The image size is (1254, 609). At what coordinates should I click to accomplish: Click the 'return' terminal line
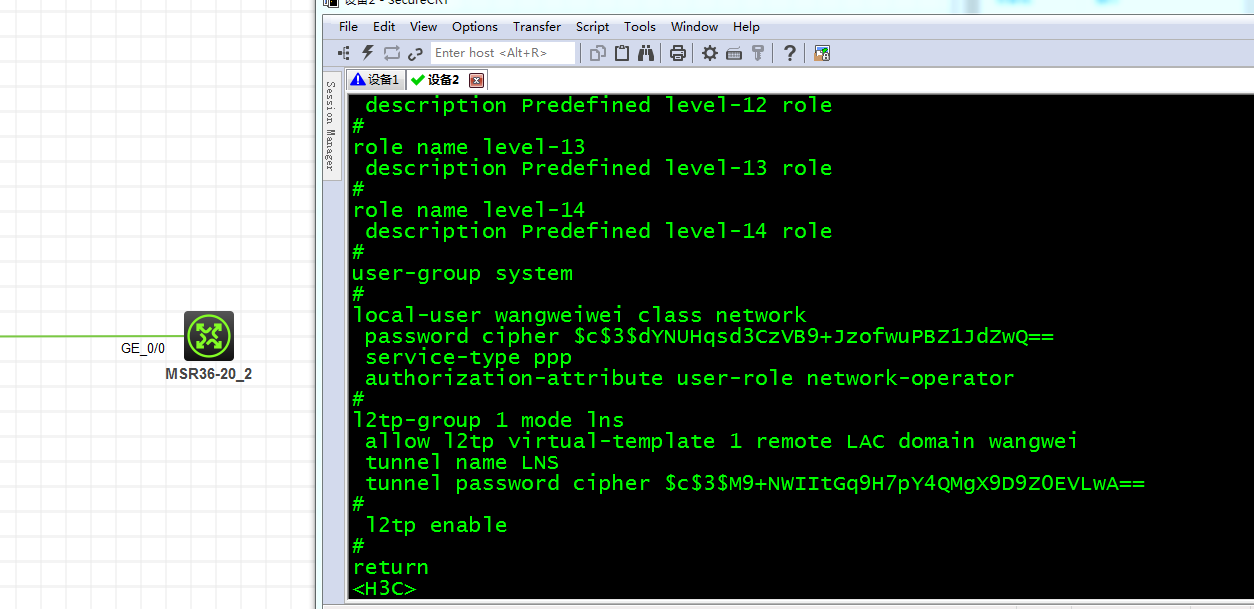click(x=390, y=567)
